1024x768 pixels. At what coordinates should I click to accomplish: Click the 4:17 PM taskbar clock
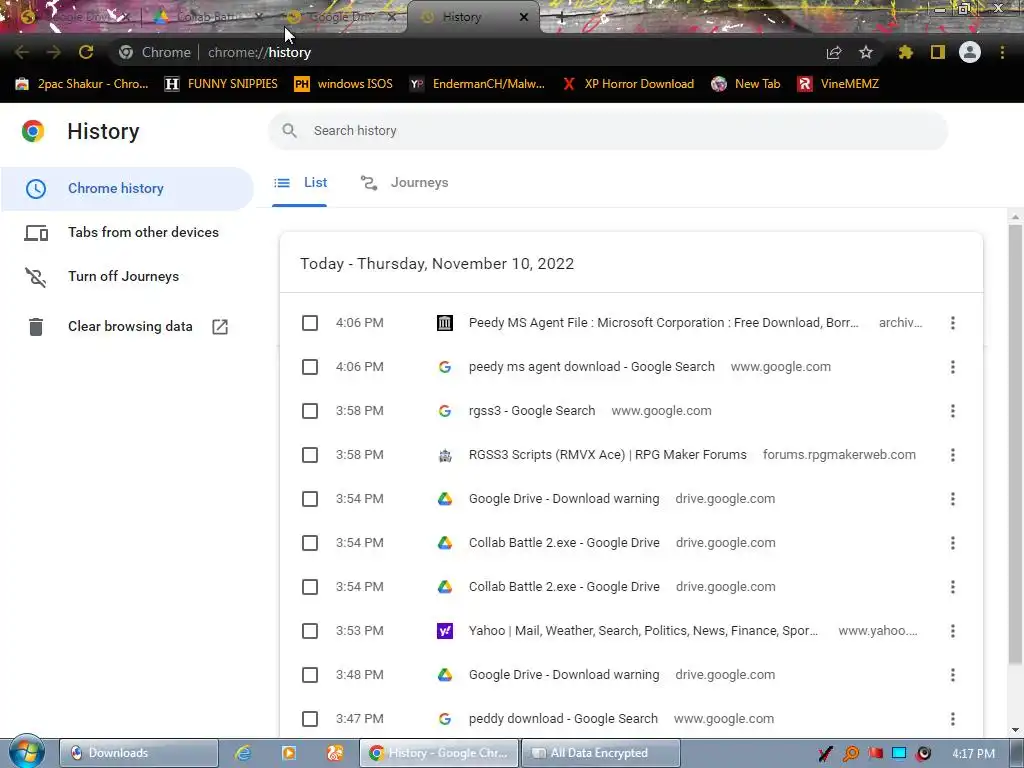coord(974,754)
